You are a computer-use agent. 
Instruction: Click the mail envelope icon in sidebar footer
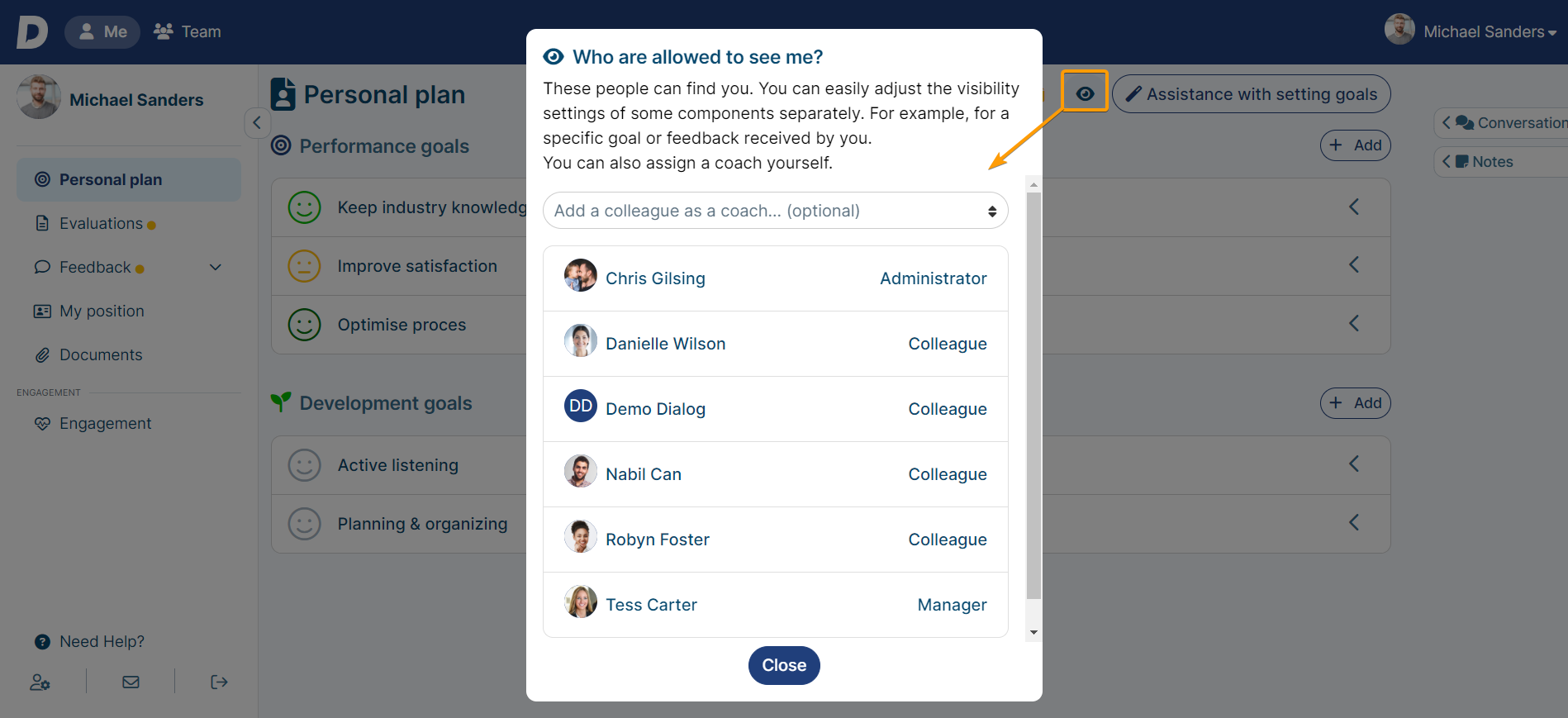(131, 682)
